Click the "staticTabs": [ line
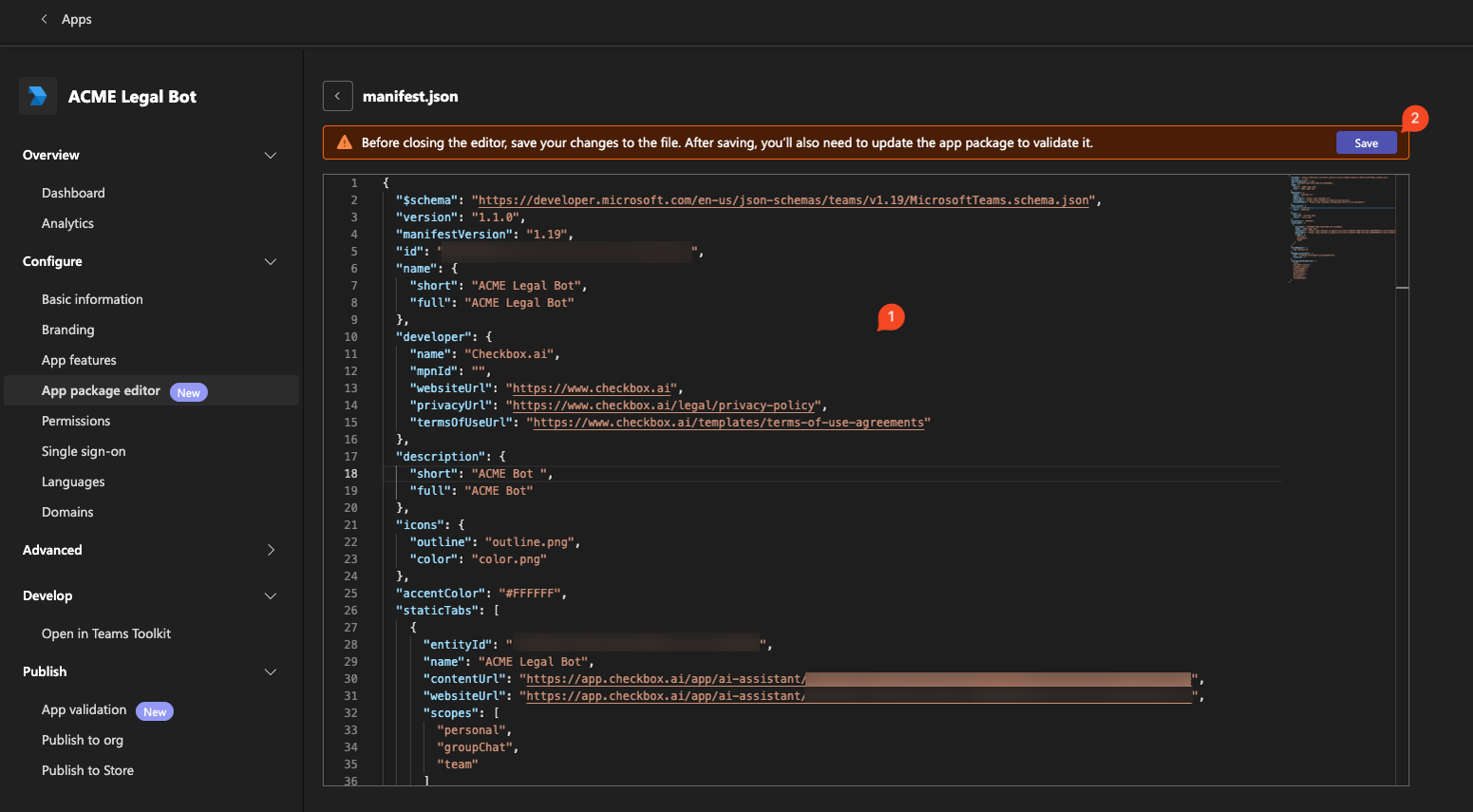This screenshot has height=812, width=1473. pos(447,611)
